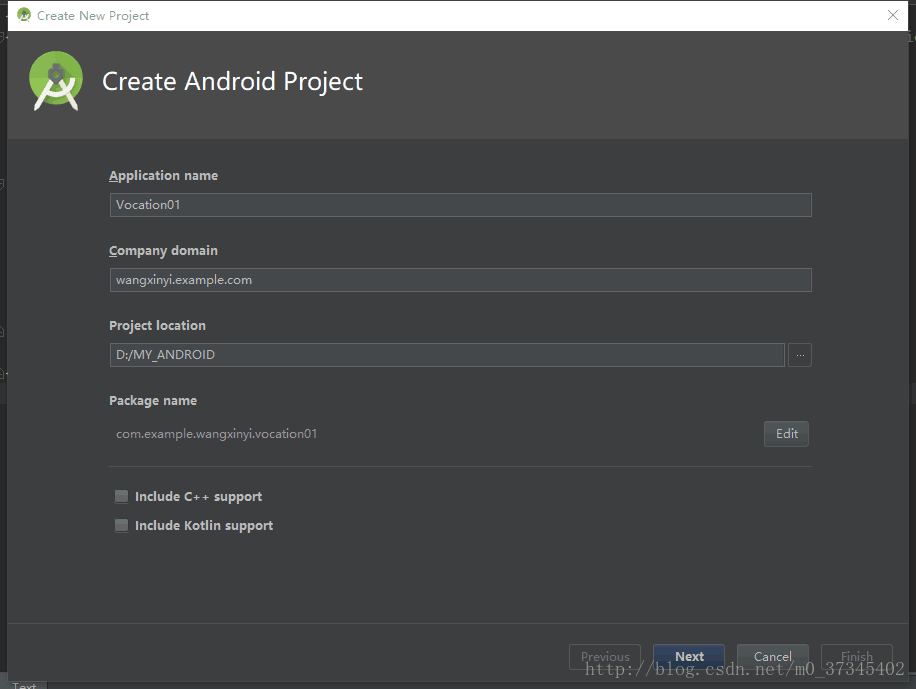Click the Project location label

point(158,326)
